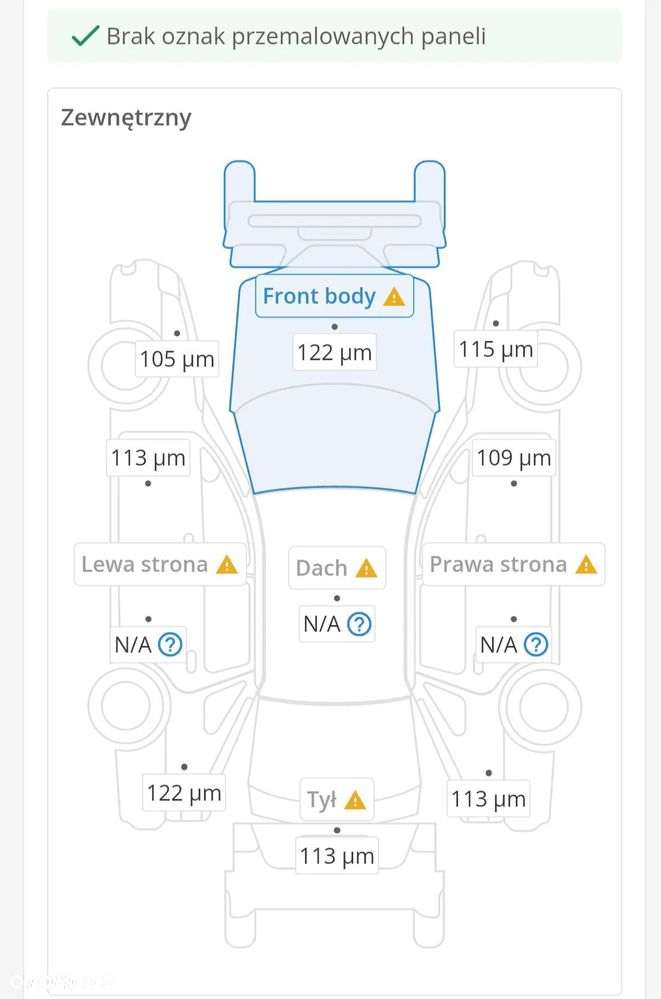Click warning icon beside Dach label
This screenshot has height=999, width=661.
[x=366, y=569]
